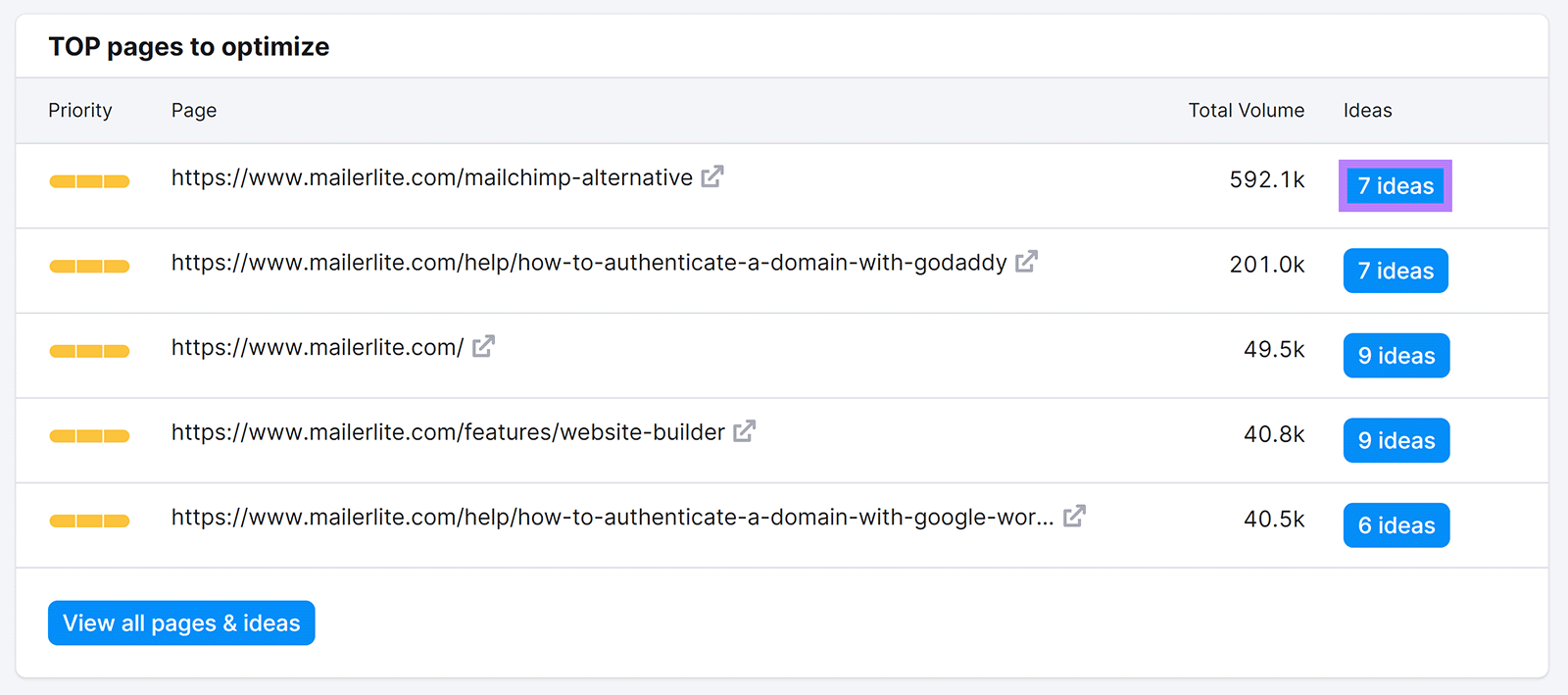Open external link icon for godaddy authentication page

[x=1026, y=262]
